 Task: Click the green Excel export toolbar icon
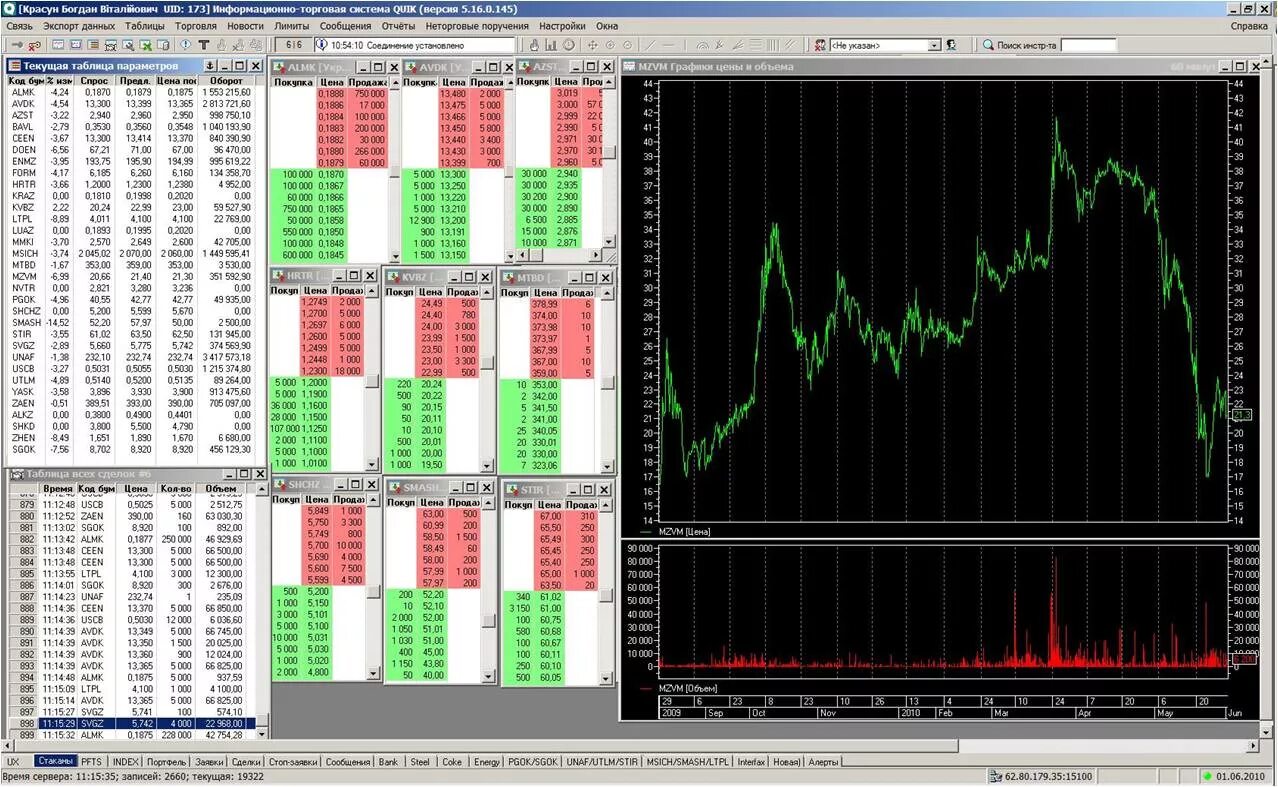(x=146, y=45)
